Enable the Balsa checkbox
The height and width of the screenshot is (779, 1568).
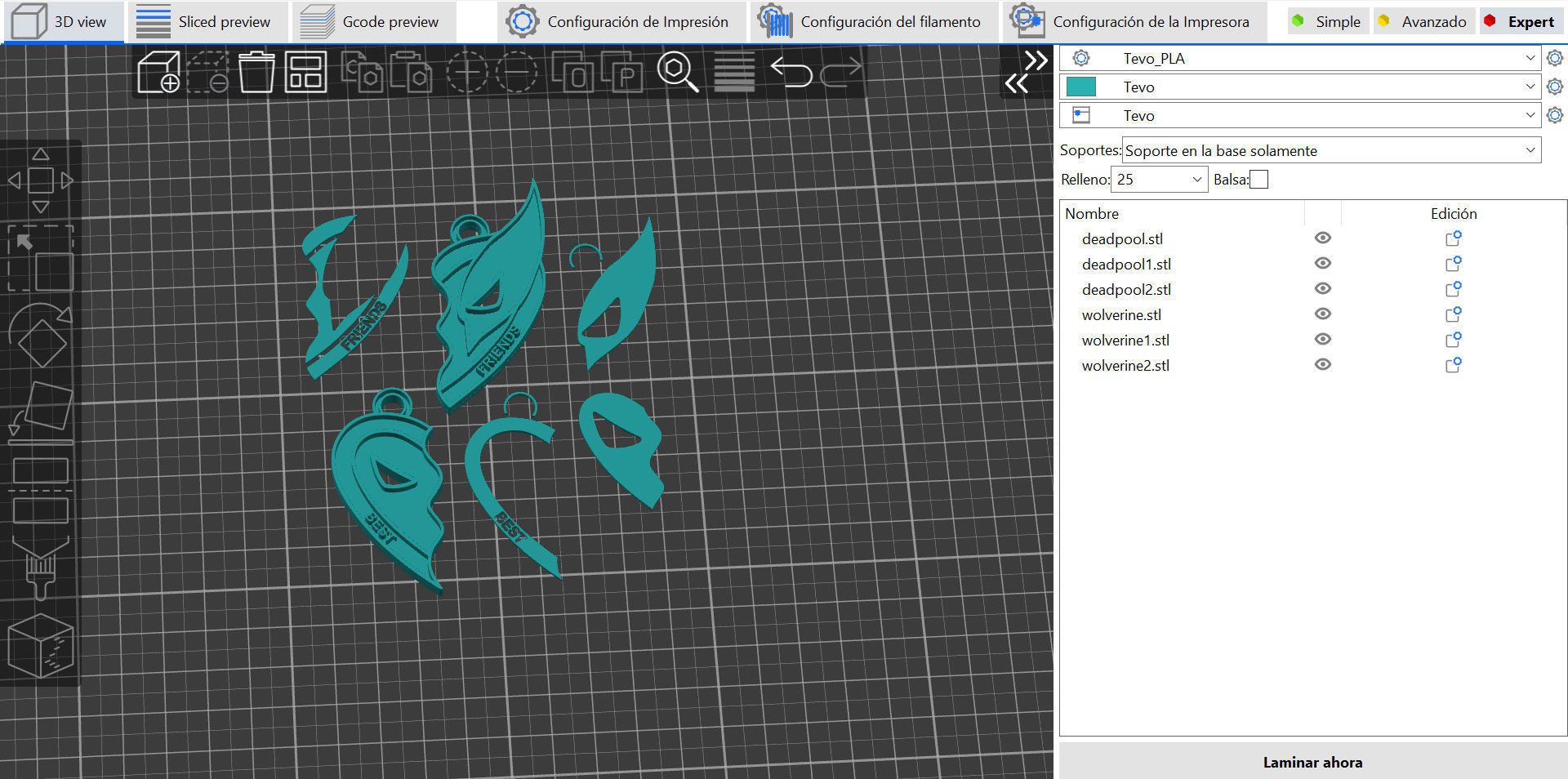coord(1259,180)
